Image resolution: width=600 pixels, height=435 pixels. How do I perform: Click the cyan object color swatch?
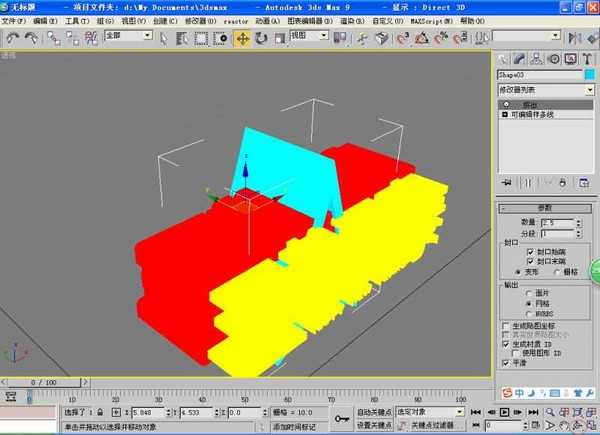click(x=590, y=75)
